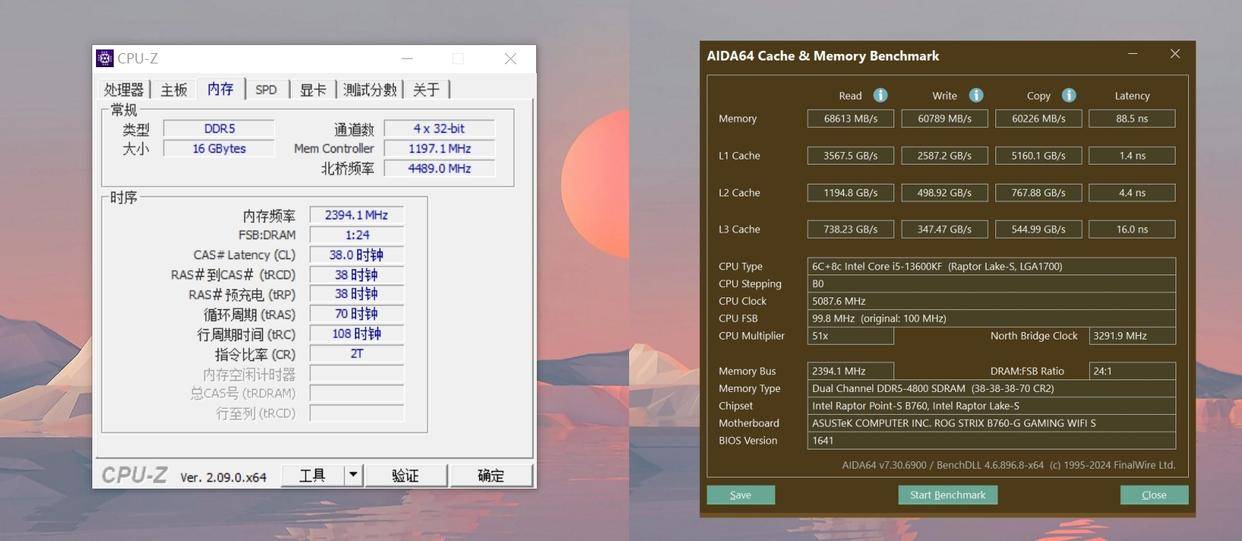Image resolution: width=1242 pixels, height=541 pixels.
Task: Click 北桥频率 value 4489.0 MHz
Action: 439,168
